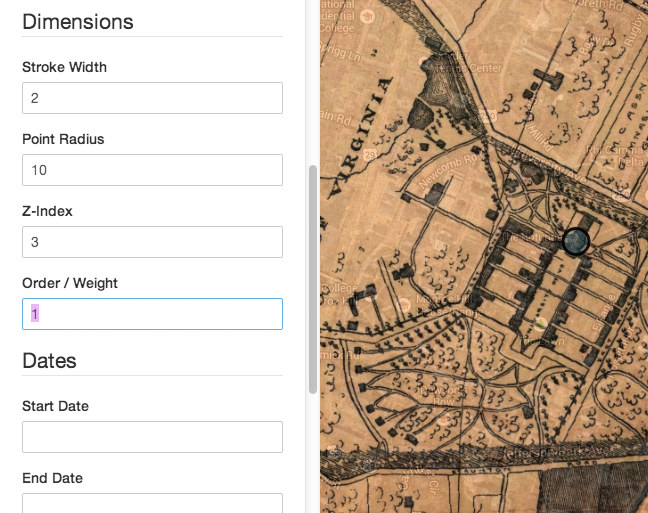Click into the Z-Index field
Viewport: 648px width, 513px height.
tap(152, 242)
